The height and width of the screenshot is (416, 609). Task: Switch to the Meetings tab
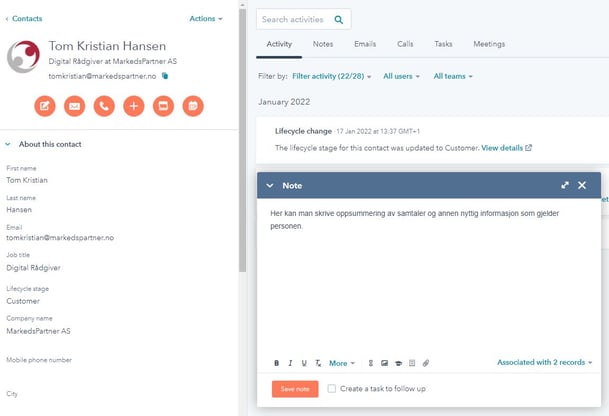pyautogui.click(x=489, y=44)
